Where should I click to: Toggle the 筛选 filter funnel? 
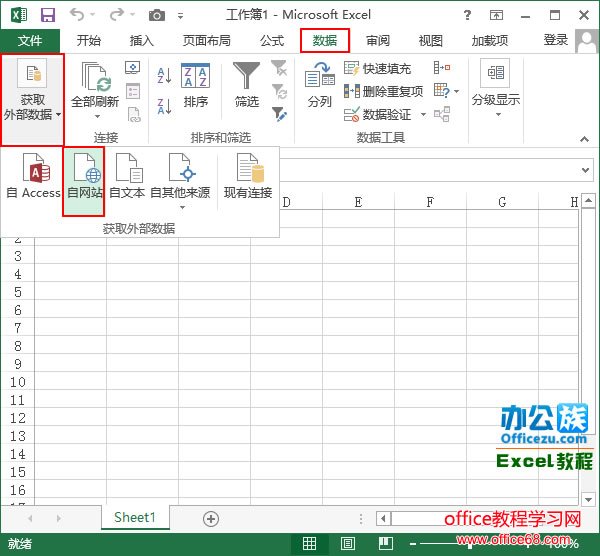pyautogui.click(x=246, y=86)
